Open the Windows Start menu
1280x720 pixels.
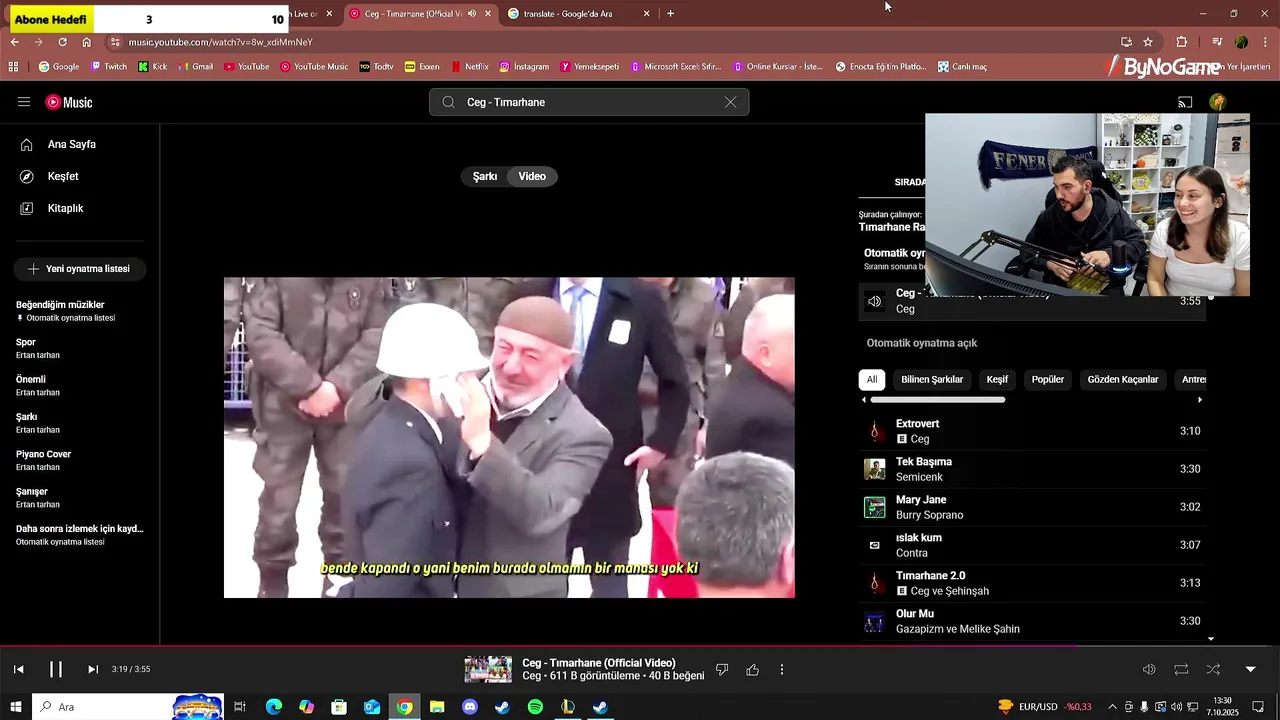pos(15,707)
